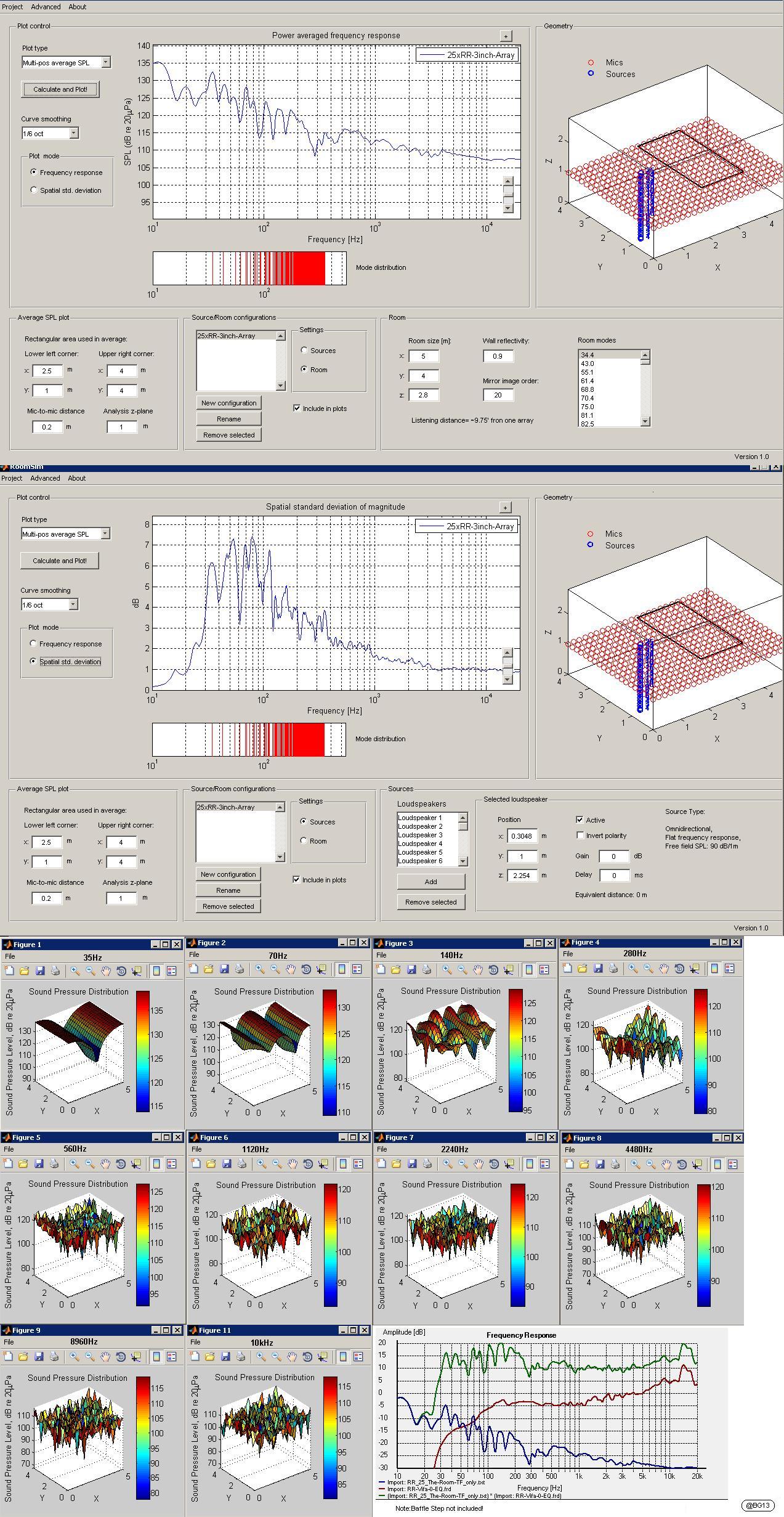Select Rotate 3D tool in Figure 1

[121, 971]
